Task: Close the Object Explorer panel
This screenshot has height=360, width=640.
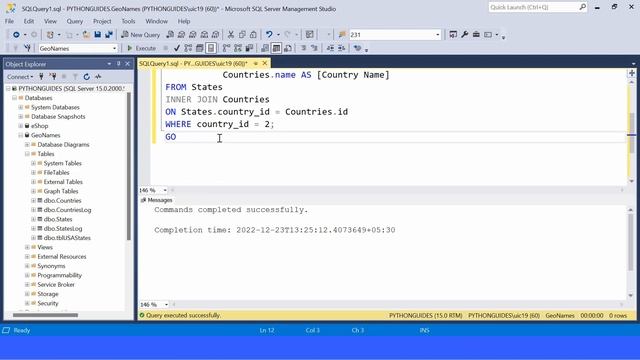Action: [x=128, y=64]
